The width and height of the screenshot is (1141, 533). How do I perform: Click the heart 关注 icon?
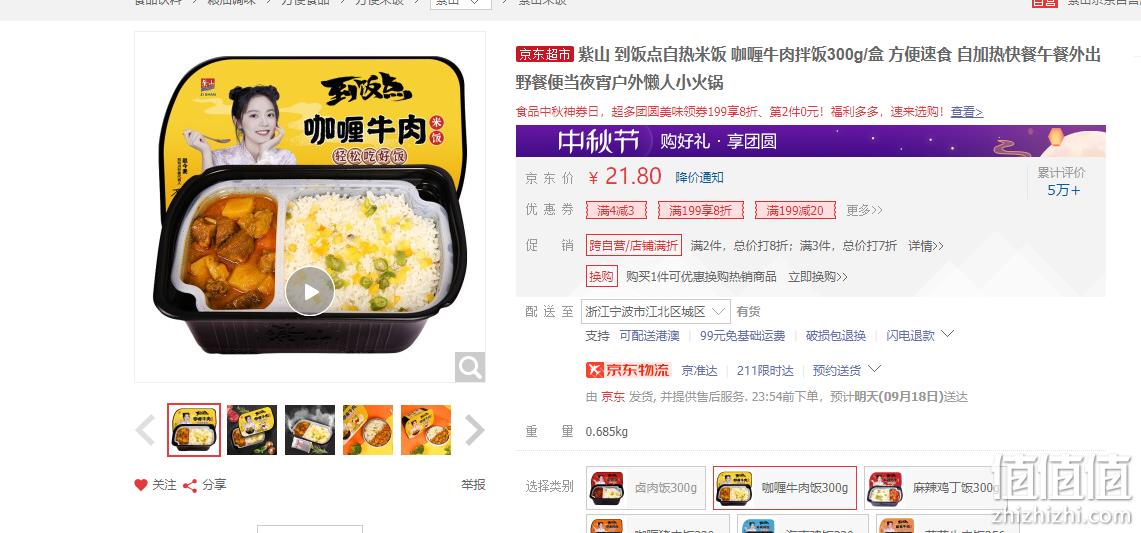tap(141, 485)
